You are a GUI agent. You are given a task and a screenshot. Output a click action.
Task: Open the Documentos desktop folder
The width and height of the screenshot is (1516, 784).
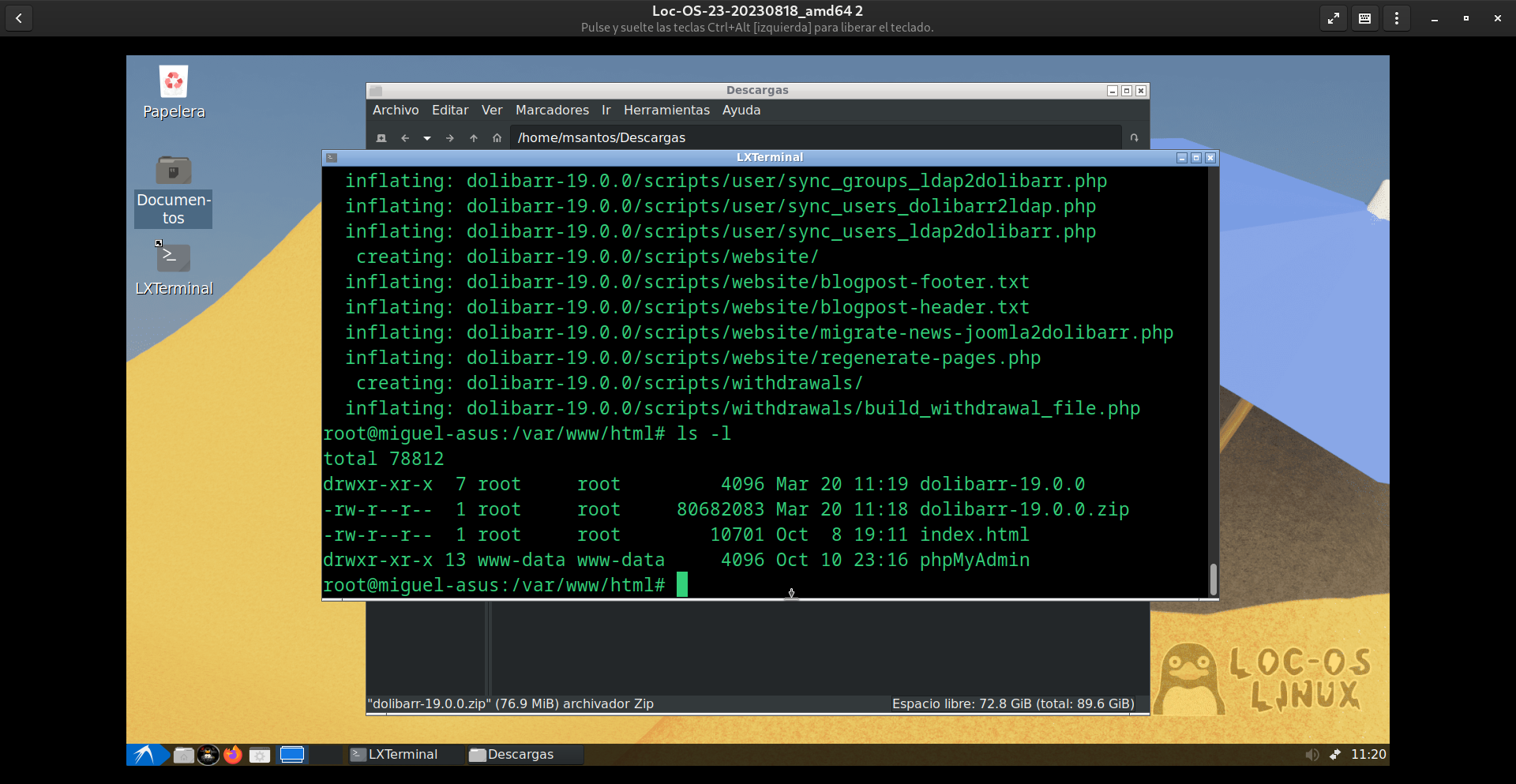click(174, 171)
